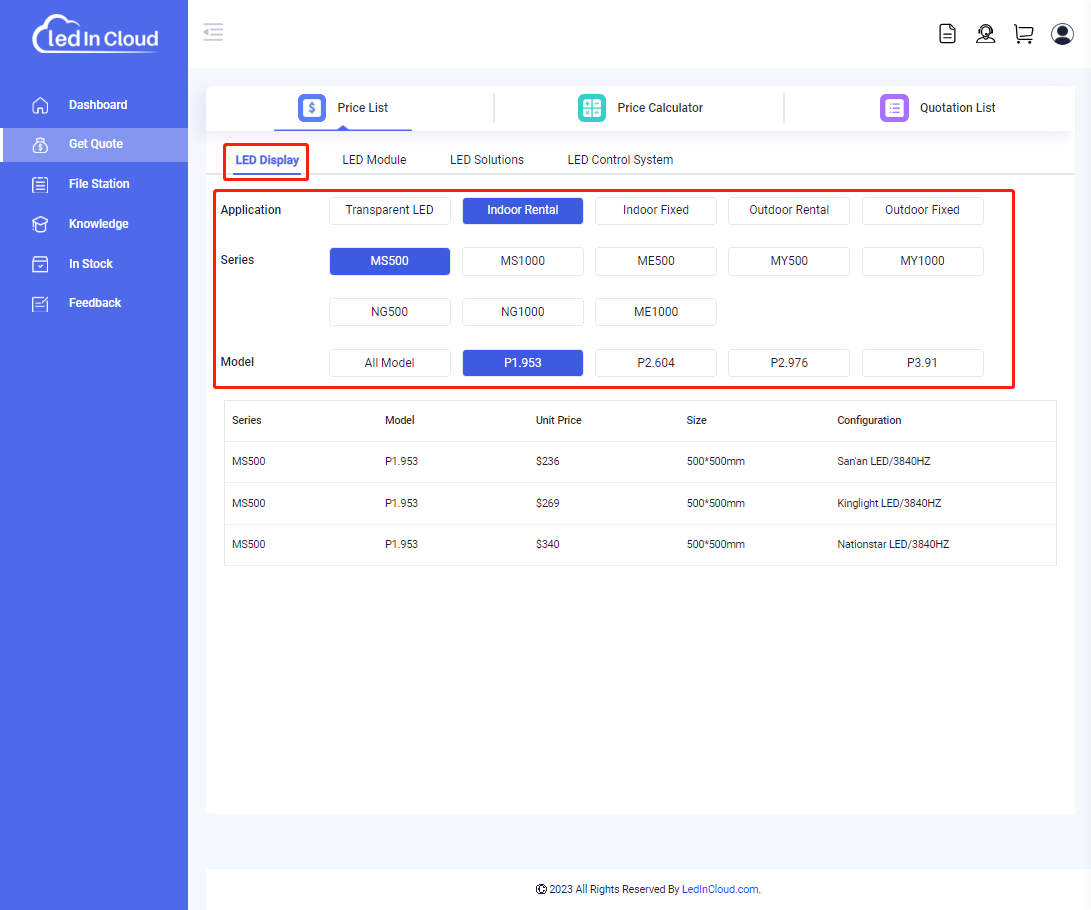This screenshot has width=1091, height=910.
Task: Select the MS1000 series option
Action: (522, 262)
